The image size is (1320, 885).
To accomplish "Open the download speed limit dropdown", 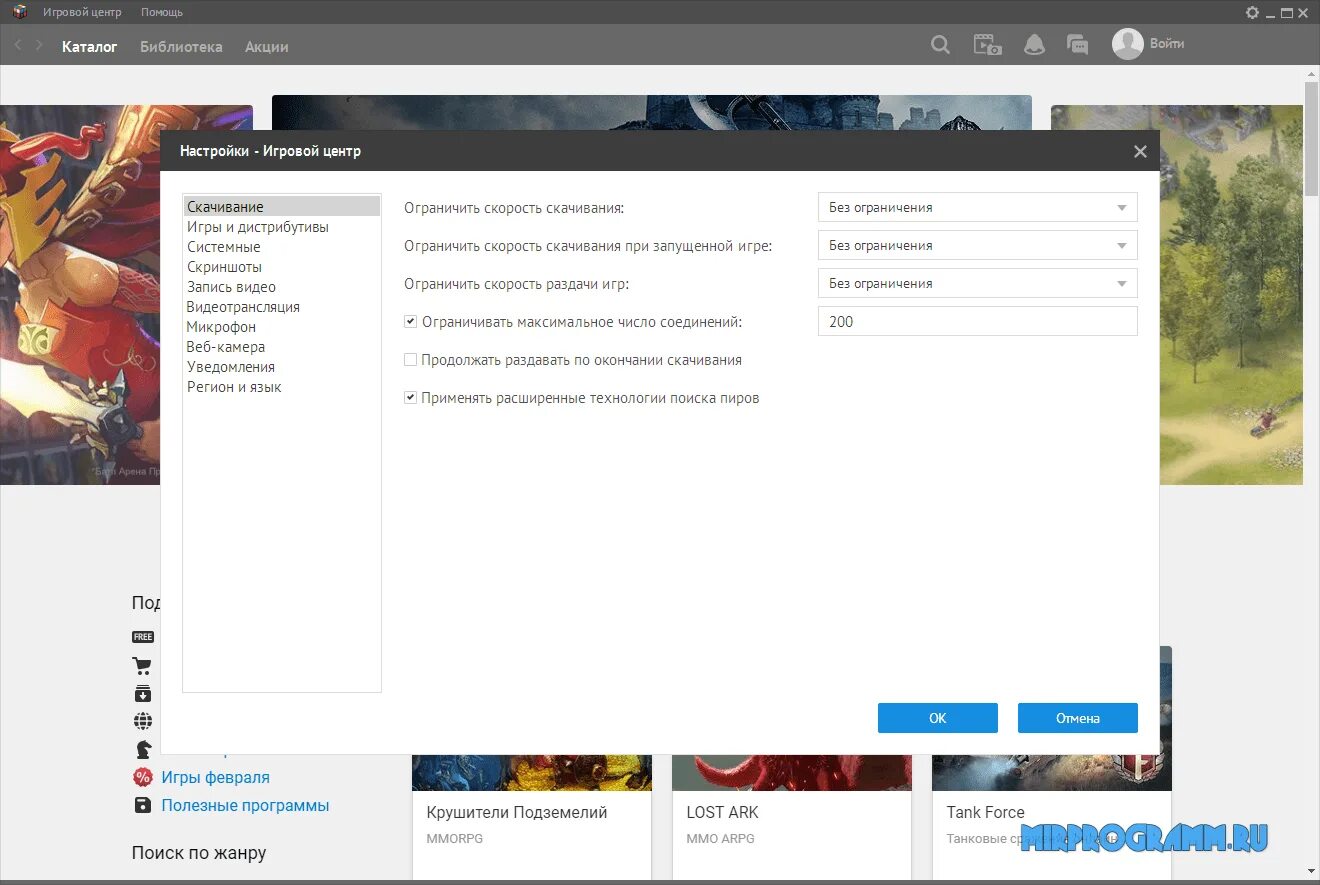I will 978,207.
